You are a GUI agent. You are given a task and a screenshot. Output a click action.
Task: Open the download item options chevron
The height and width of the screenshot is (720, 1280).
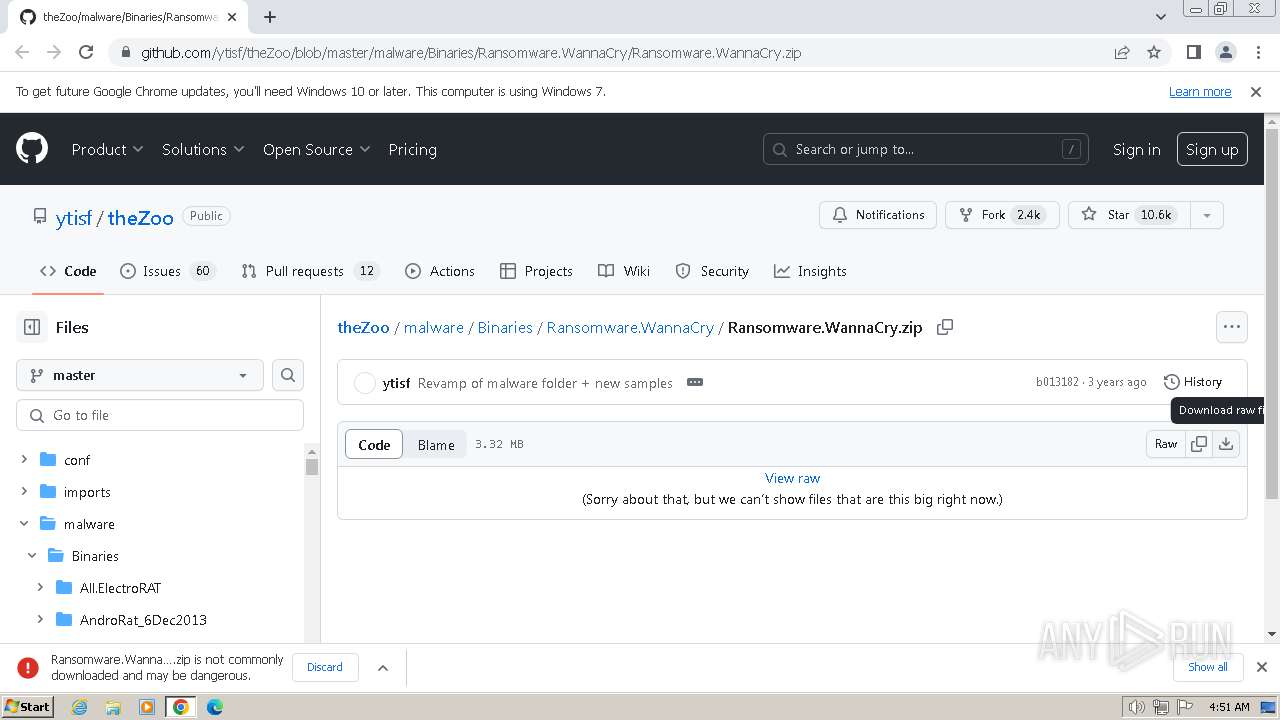coord(382,667)
